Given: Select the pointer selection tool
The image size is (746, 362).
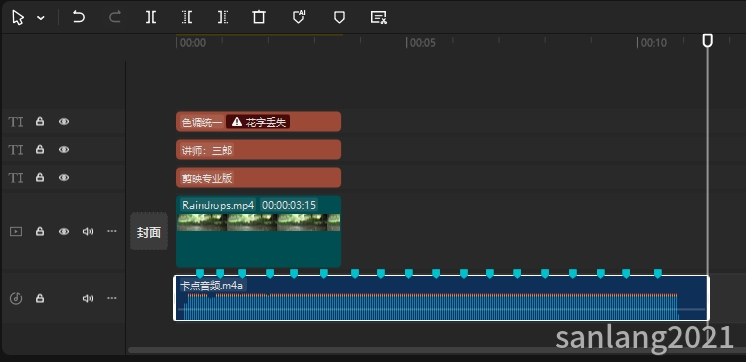Looking at the screenshot, I should click(18, 18).
